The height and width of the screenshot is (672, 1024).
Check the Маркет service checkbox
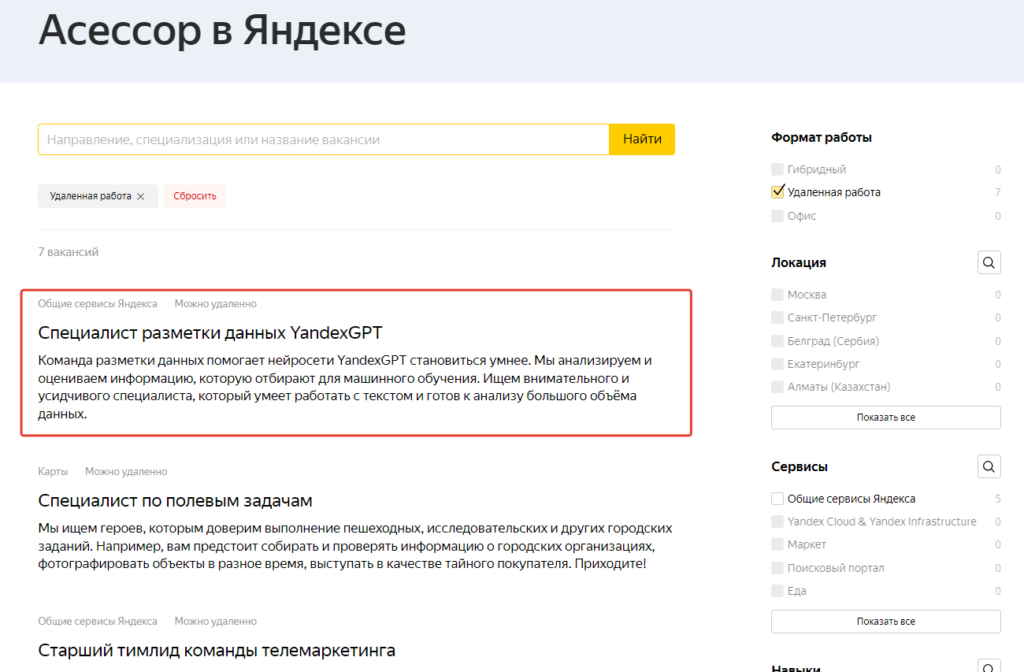[777, 545]
